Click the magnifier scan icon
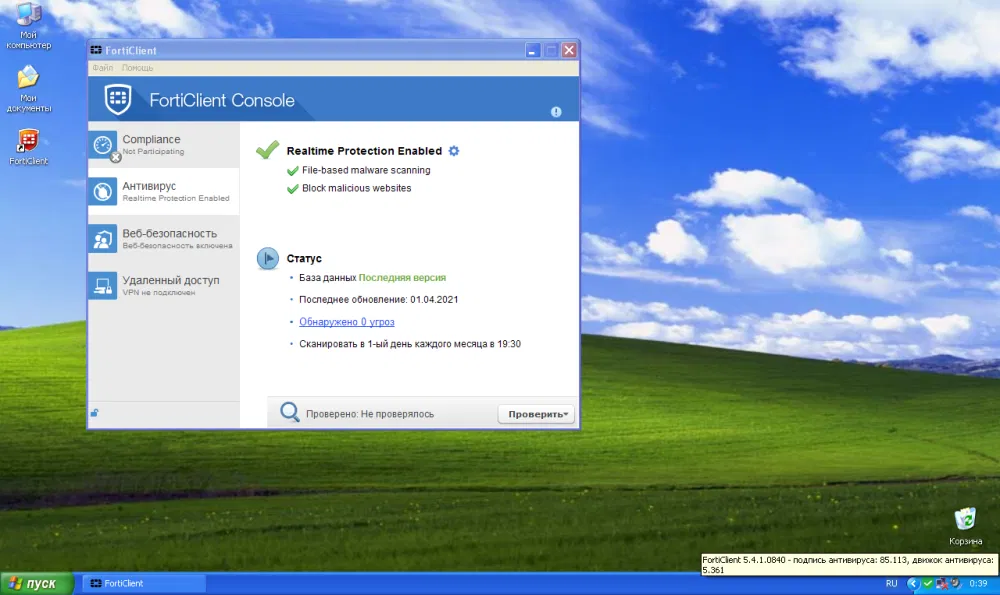 (x=290, y=412)
